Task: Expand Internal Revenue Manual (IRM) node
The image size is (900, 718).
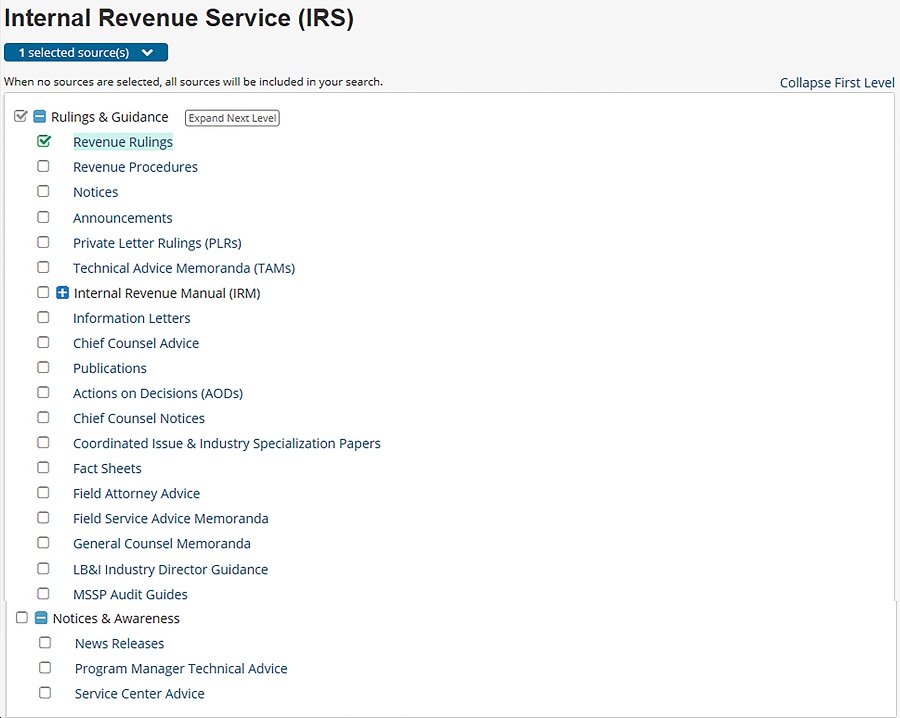Action: click(62, 293)
